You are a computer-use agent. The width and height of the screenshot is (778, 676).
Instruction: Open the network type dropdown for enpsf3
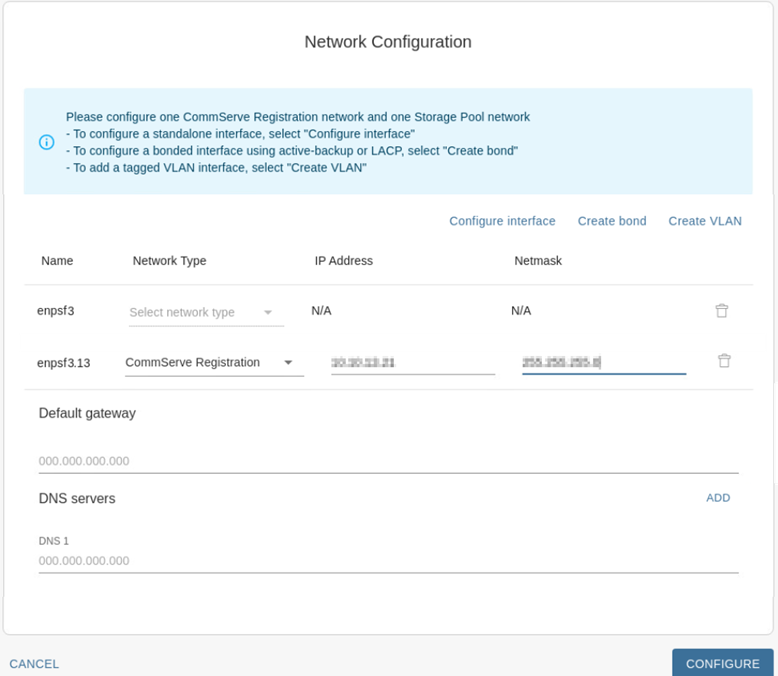206,312
